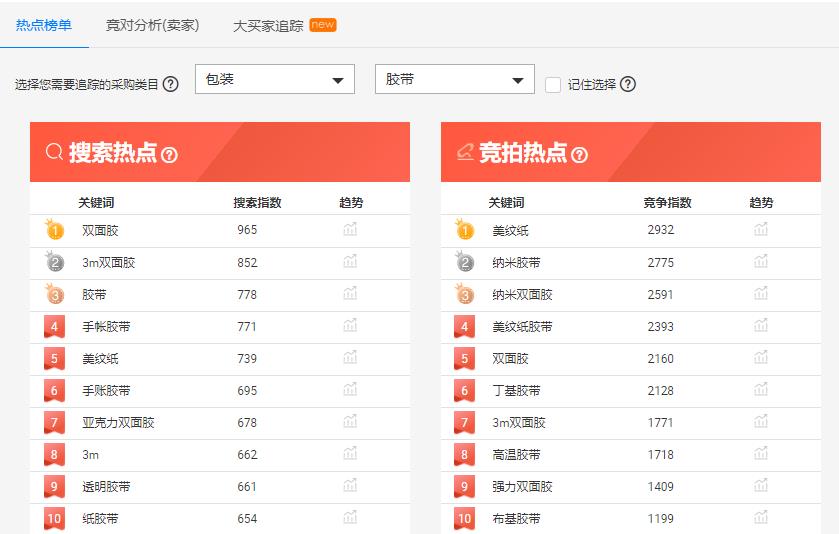
Task: Click help icon beside 搜索热点 heading
Action: pos(169,154)
